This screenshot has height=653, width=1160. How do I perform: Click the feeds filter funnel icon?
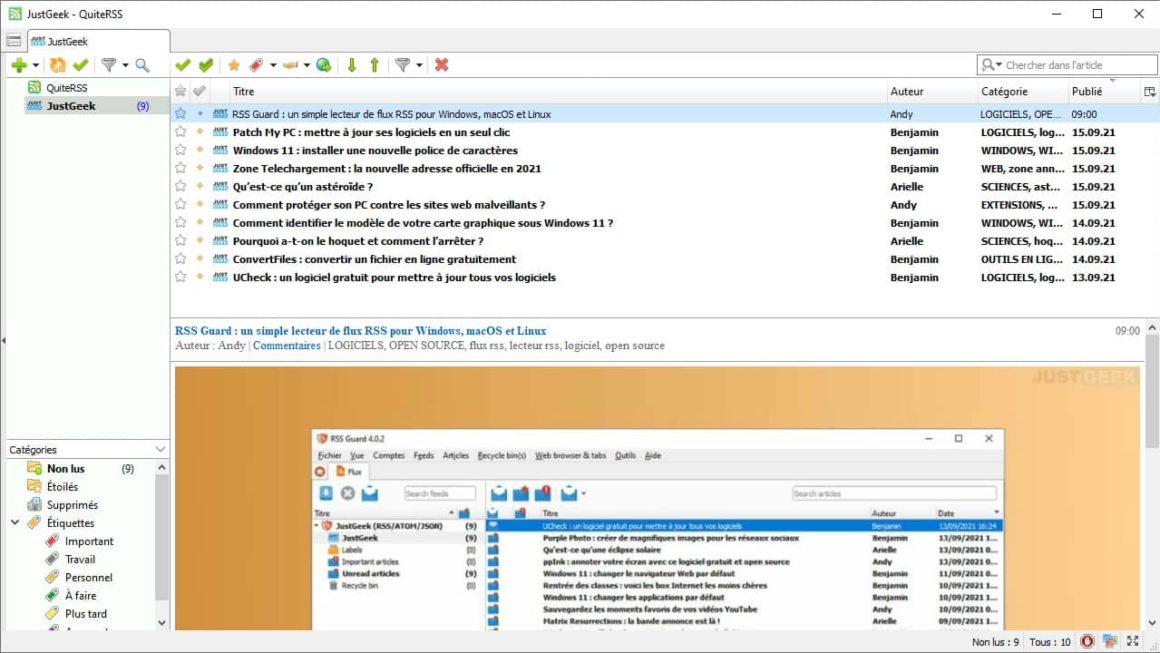[x=108, y=65]
